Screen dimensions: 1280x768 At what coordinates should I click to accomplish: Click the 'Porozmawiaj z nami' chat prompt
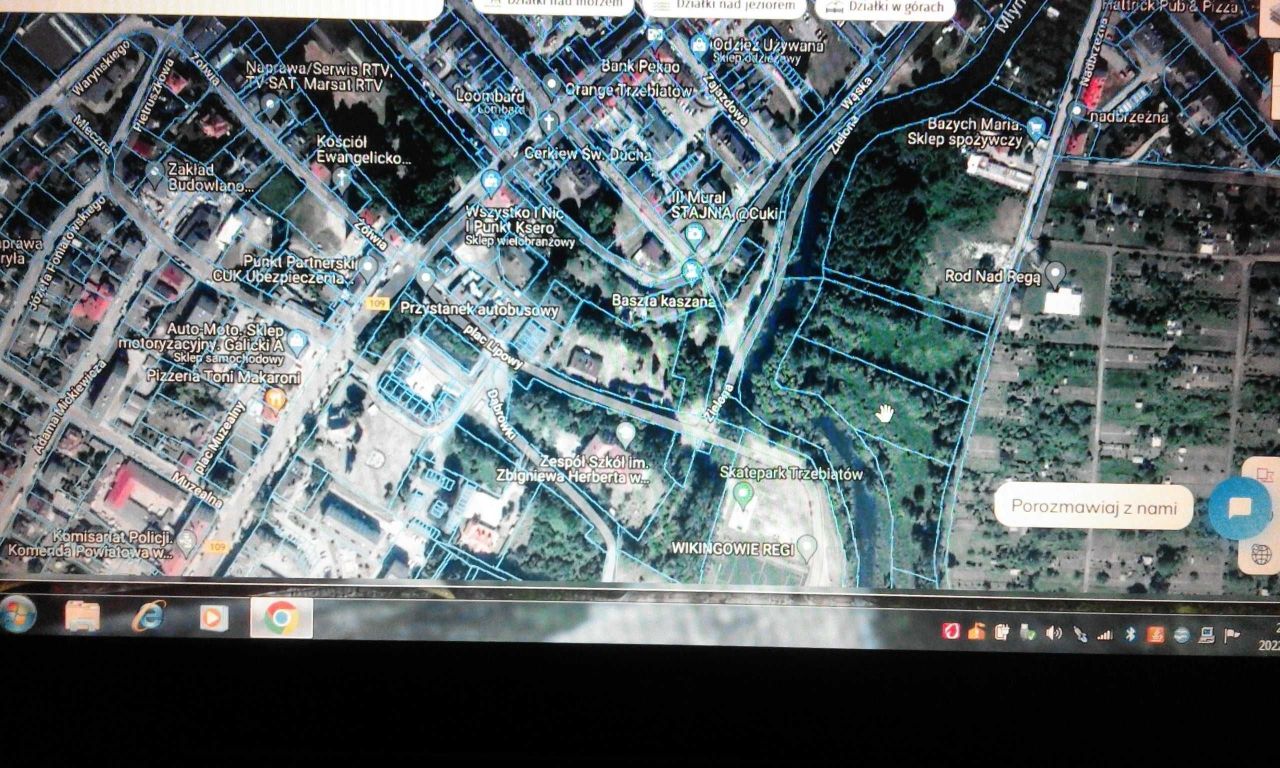click(1093, 507)
